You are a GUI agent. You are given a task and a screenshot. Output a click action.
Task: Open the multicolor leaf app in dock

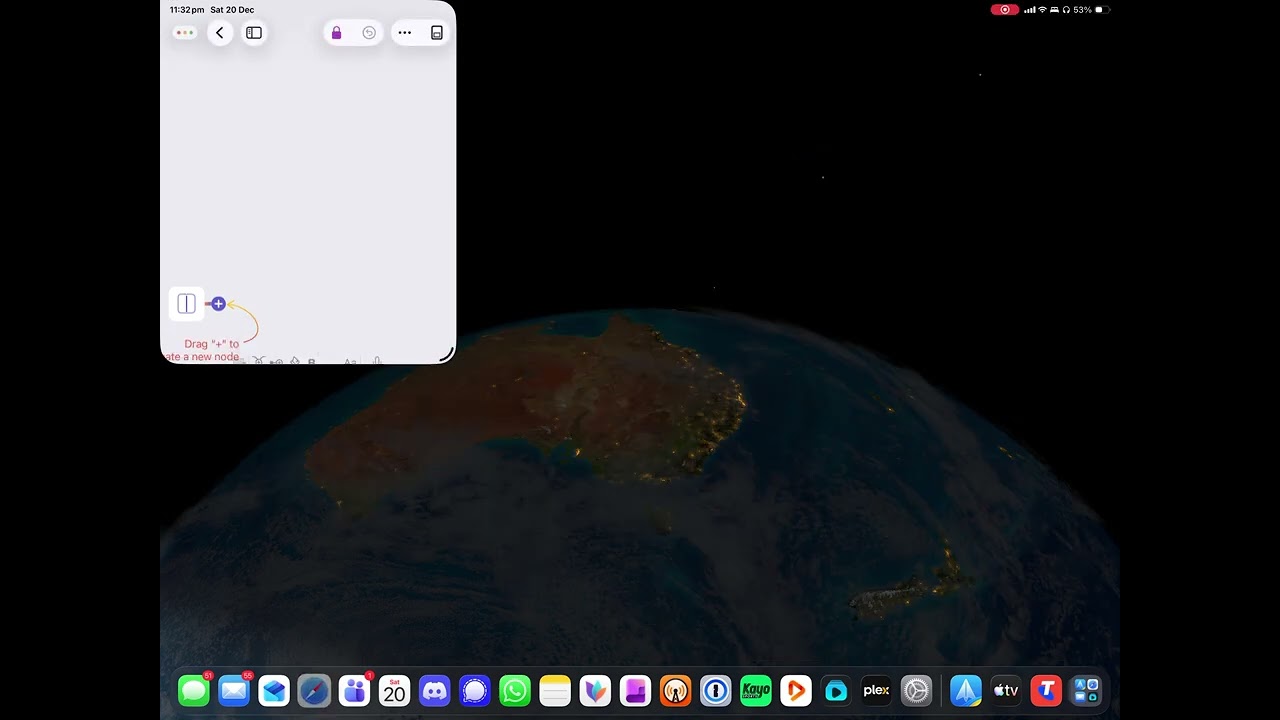(x=595, y=691)
